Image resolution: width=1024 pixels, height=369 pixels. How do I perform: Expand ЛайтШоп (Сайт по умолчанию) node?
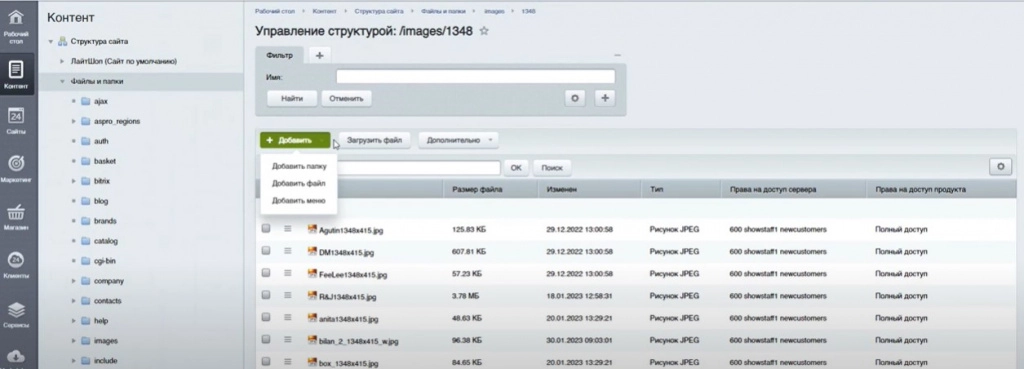click(x=62, y=61)
